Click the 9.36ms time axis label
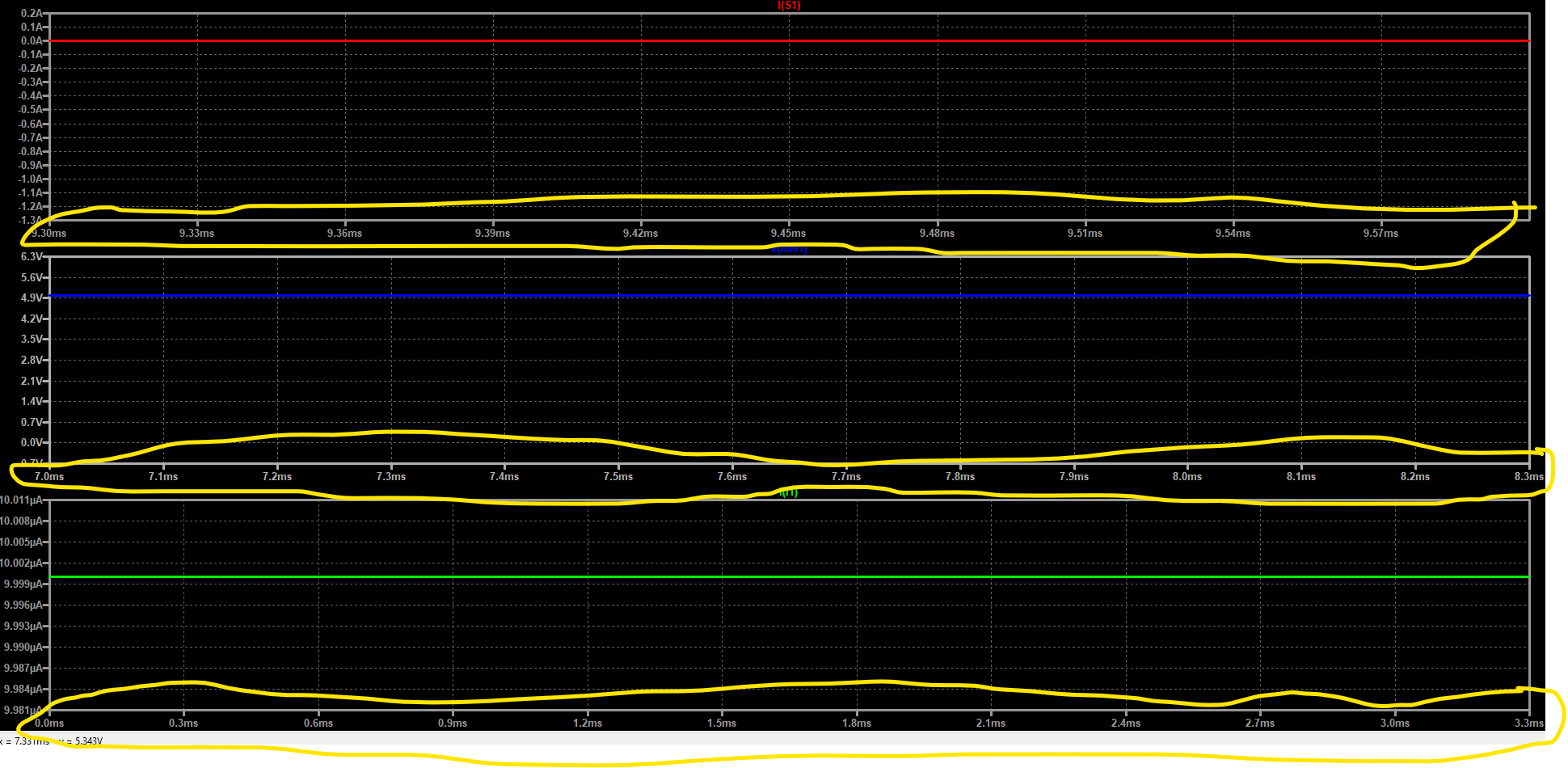The image size is (1568, 768). click(x=344, y=233)
